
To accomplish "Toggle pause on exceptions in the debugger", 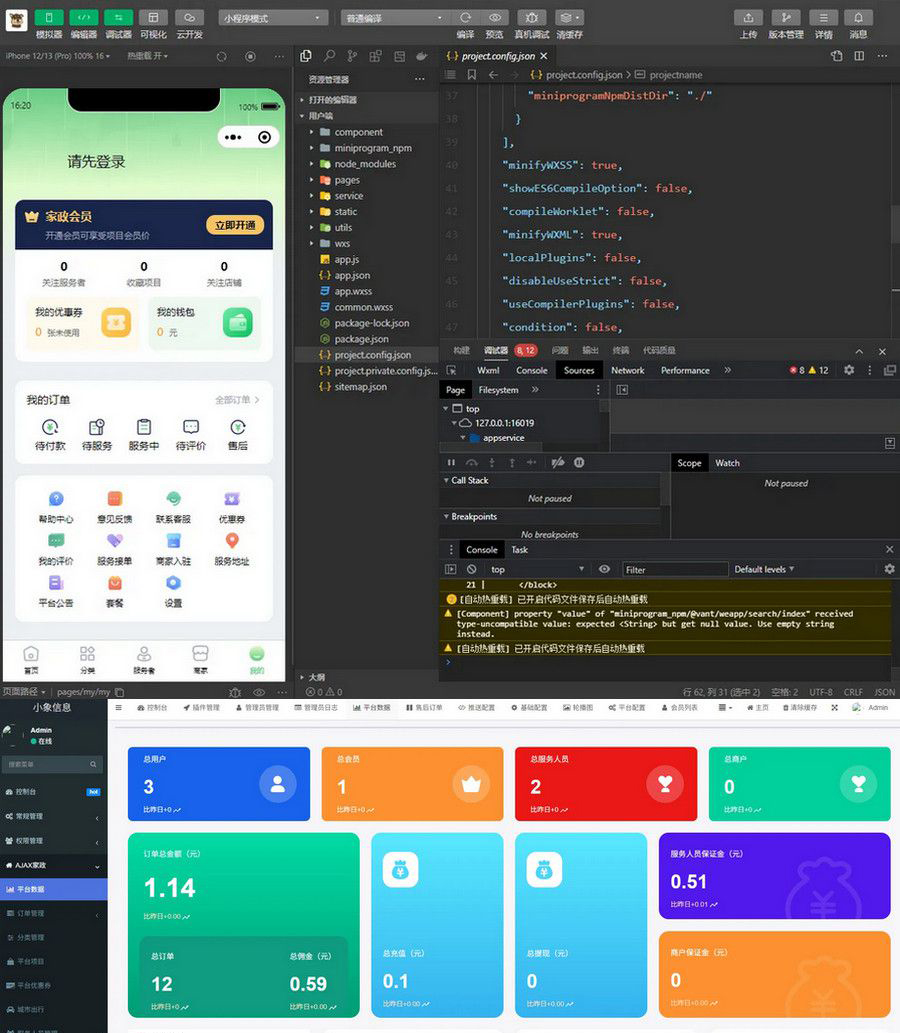I will [x=579, y=462].
